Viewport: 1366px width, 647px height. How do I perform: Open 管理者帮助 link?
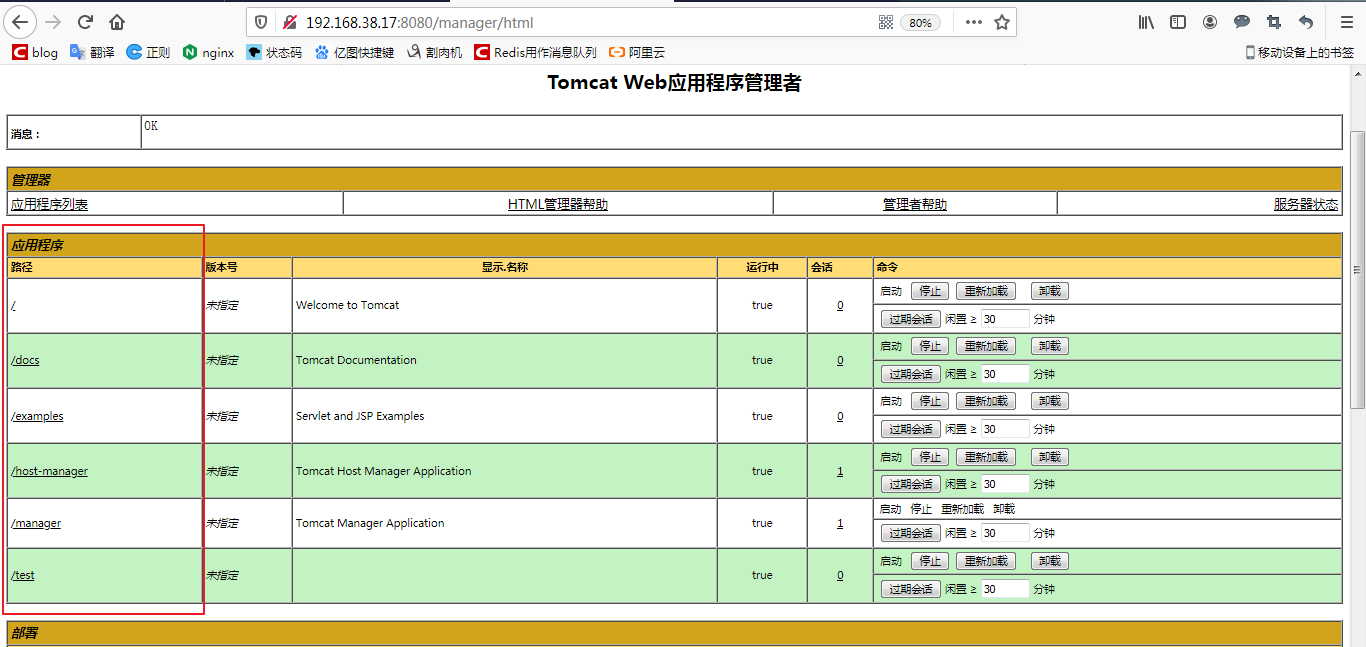(915, 204)
